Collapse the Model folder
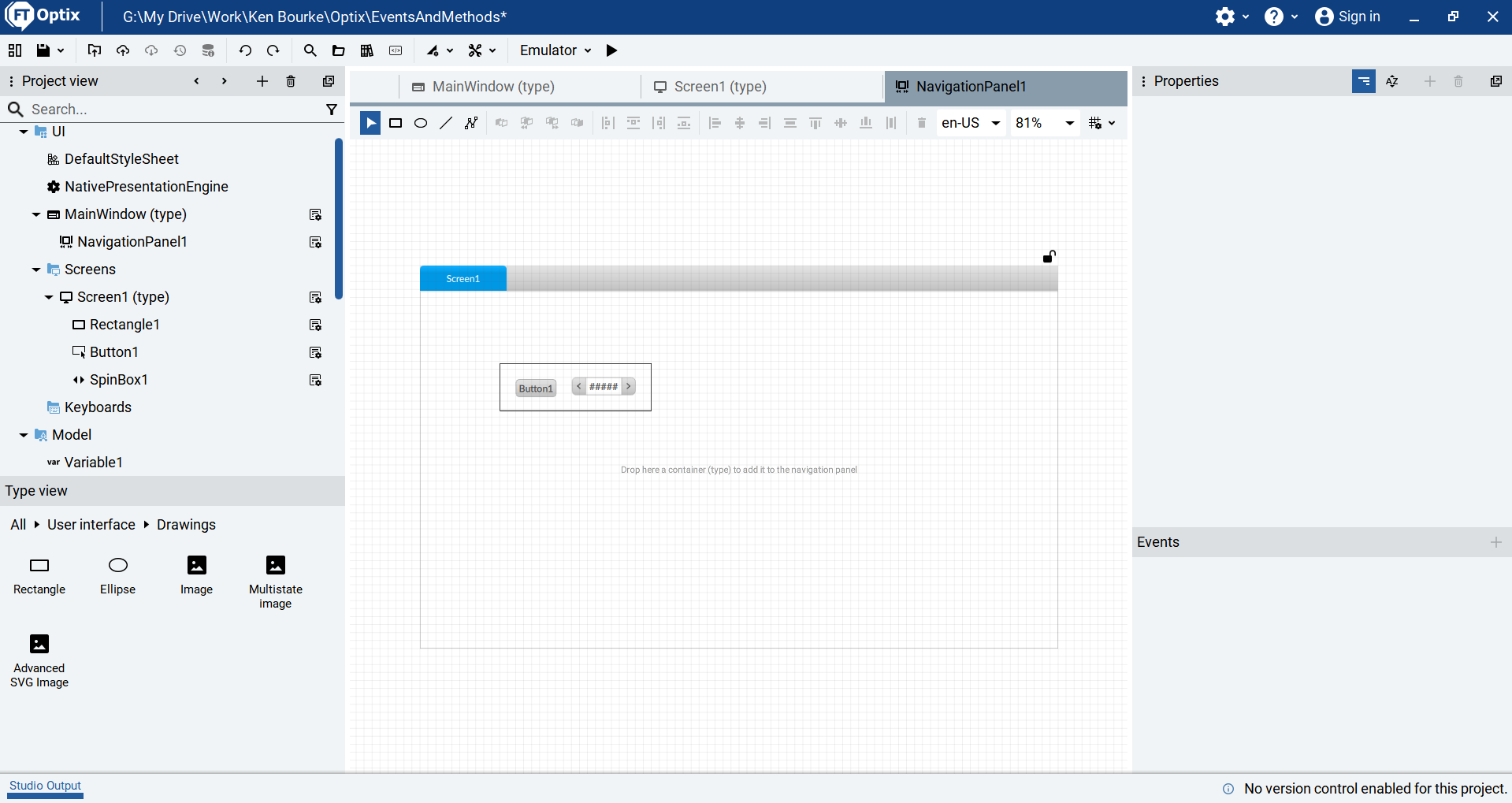Screen dimensions: 1512x803 click(x=24, y=435)
